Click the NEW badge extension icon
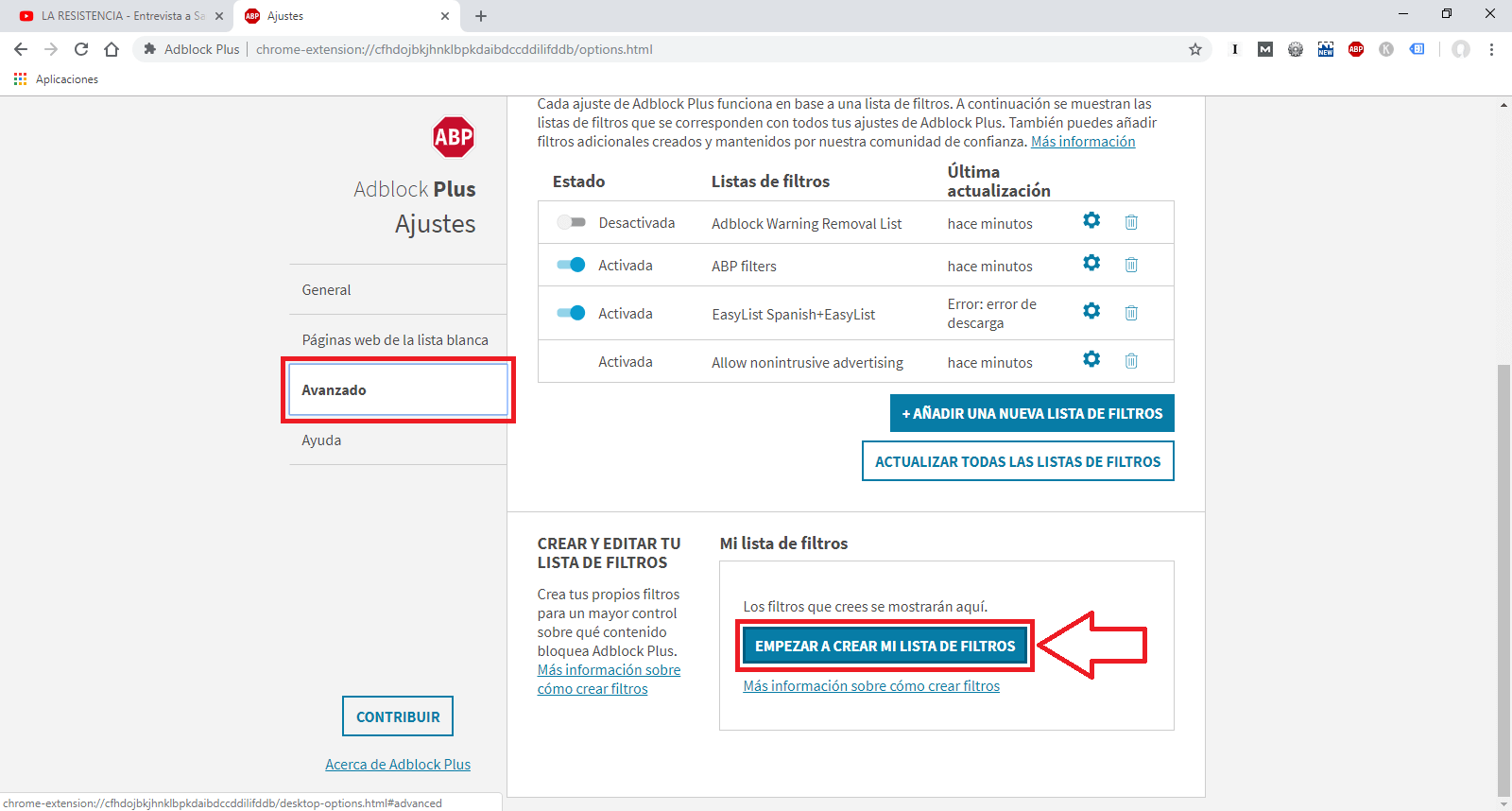1512x811 pixels. 1326,49
